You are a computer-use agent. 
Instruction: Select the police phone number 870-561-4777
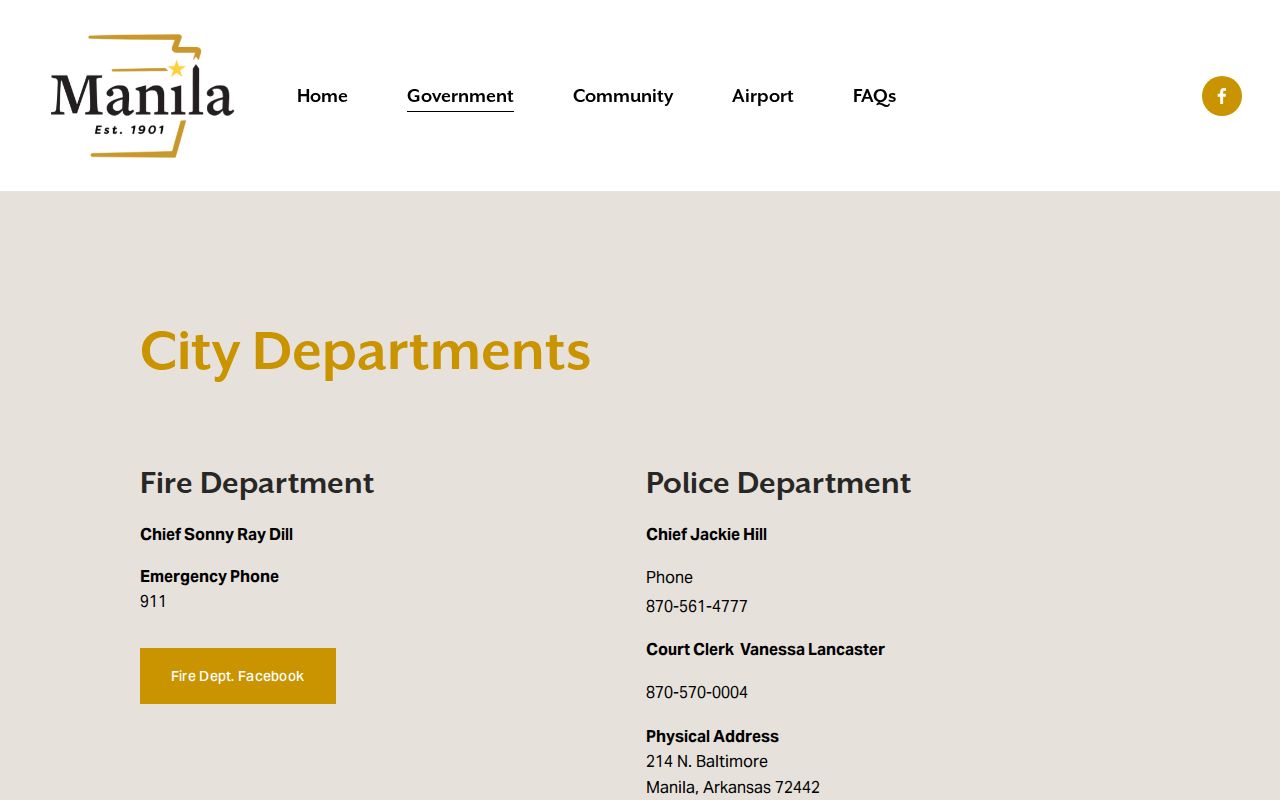pos(697,606)
